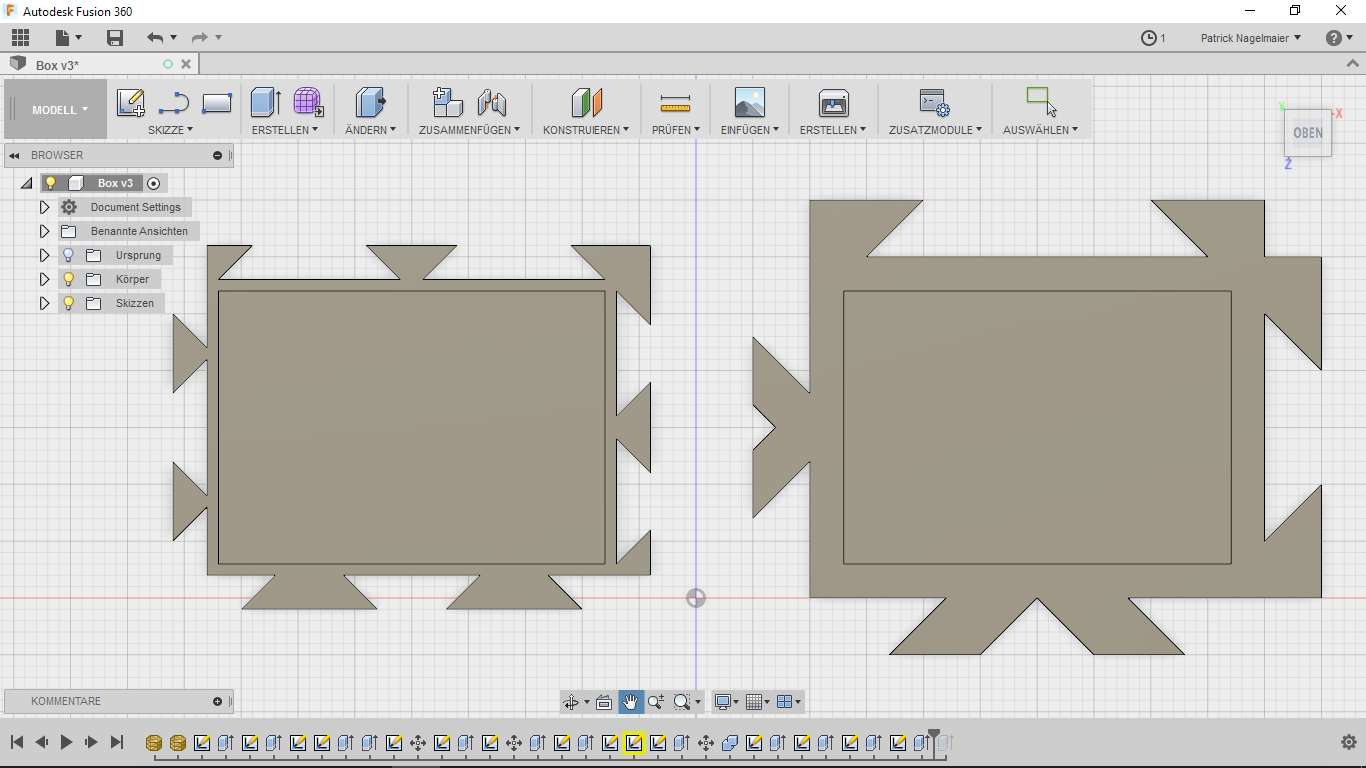Click the Save icon in the toolbar
1366x768 pixels.
115,36
